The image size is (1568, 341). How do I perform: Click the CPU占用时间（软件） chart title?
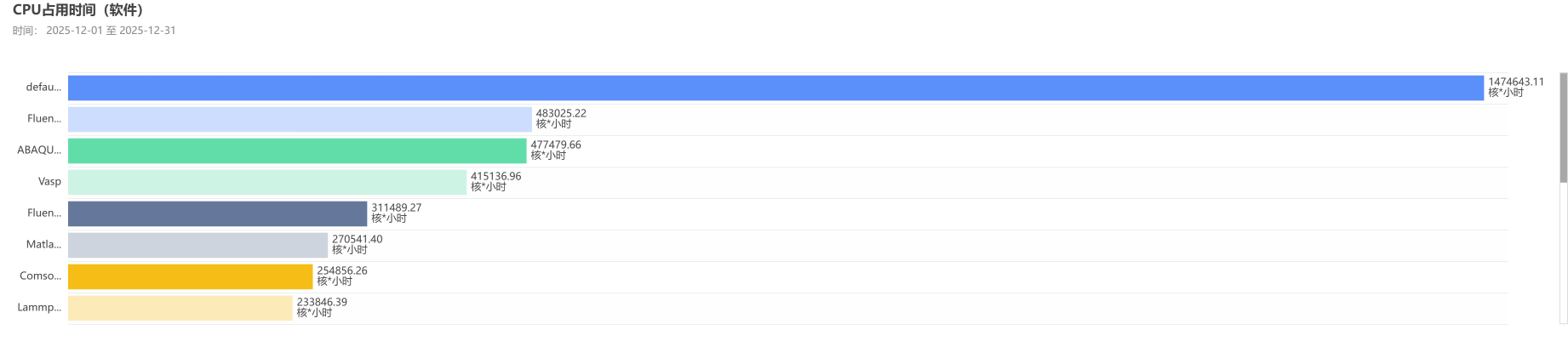click(78, 10)
